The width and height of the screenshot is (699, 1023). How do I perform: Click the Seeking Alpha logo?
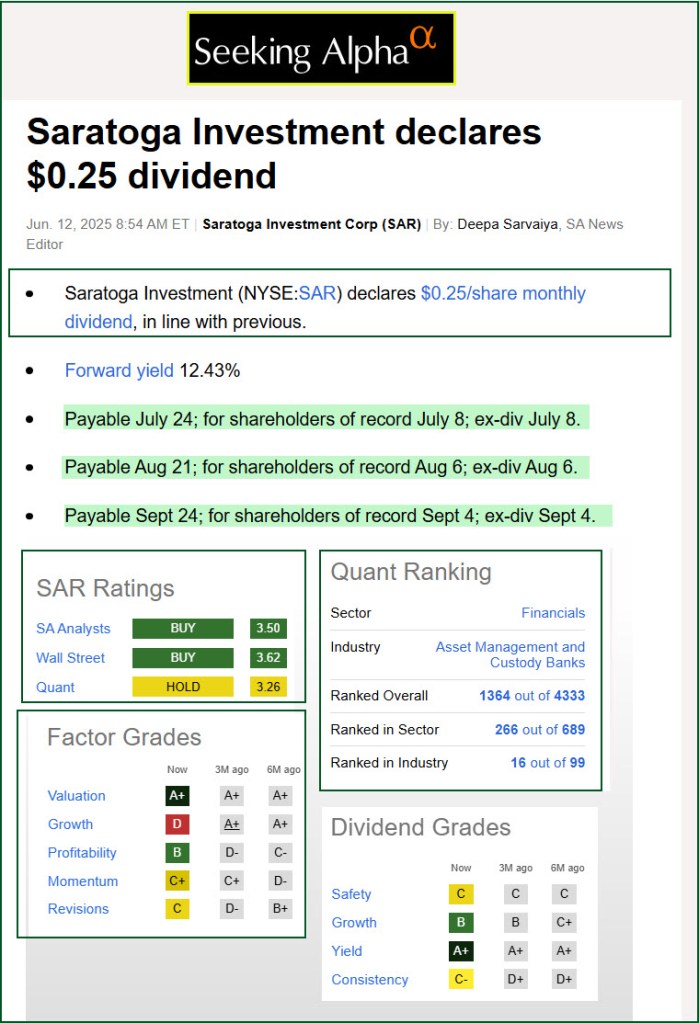(x=321, y=48)
